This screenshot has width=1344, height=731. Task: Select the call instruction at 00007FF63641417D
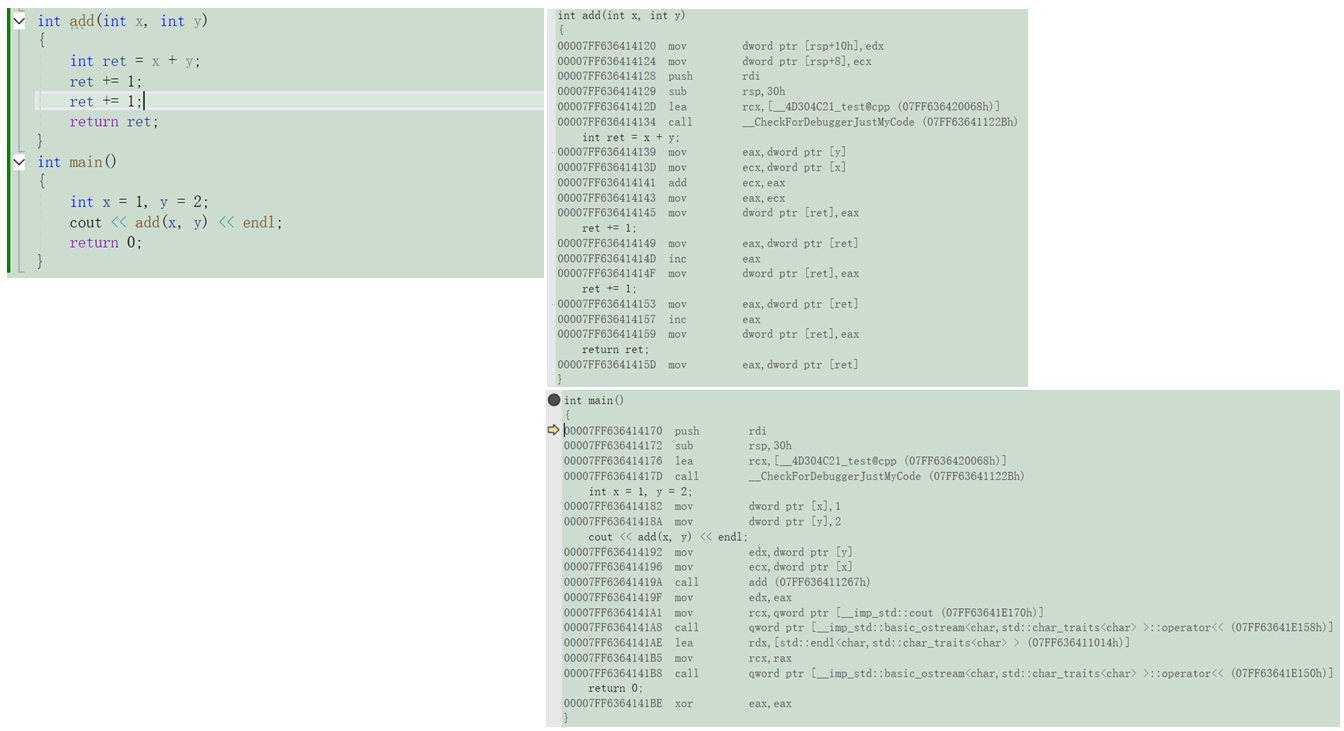(794, 476)
